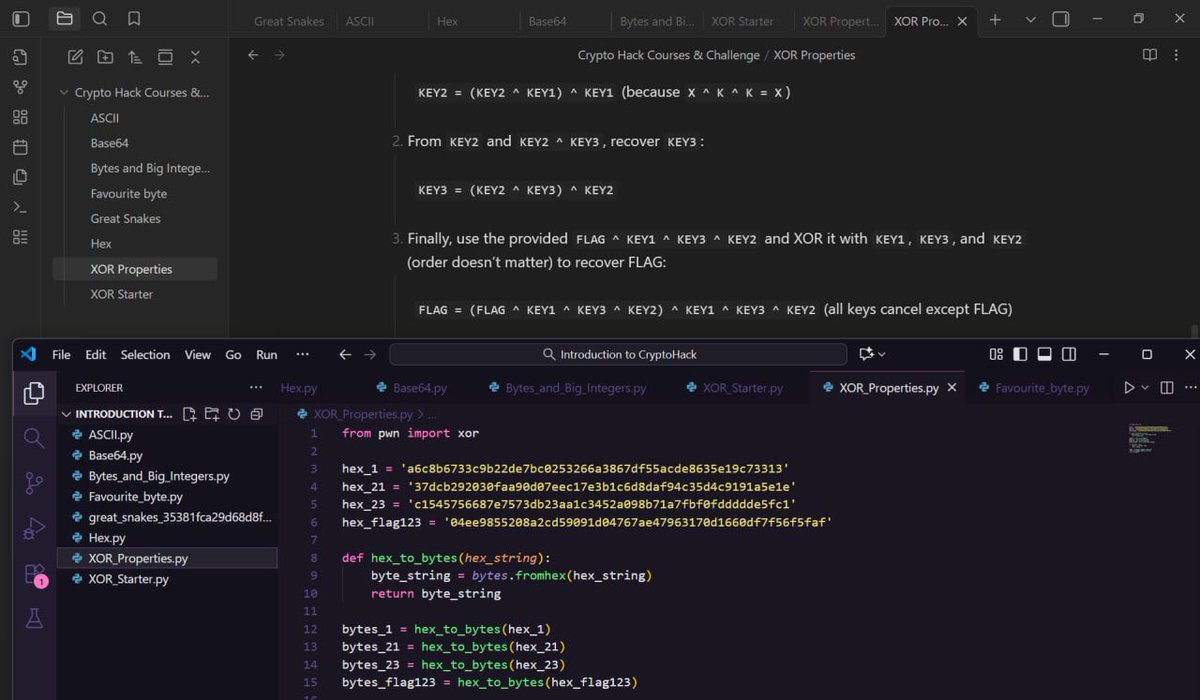The width and height of the screenshot is (1200, 700).
Task: Open templates icon in Obsidian ribbon
Action: tap(20, 177)
